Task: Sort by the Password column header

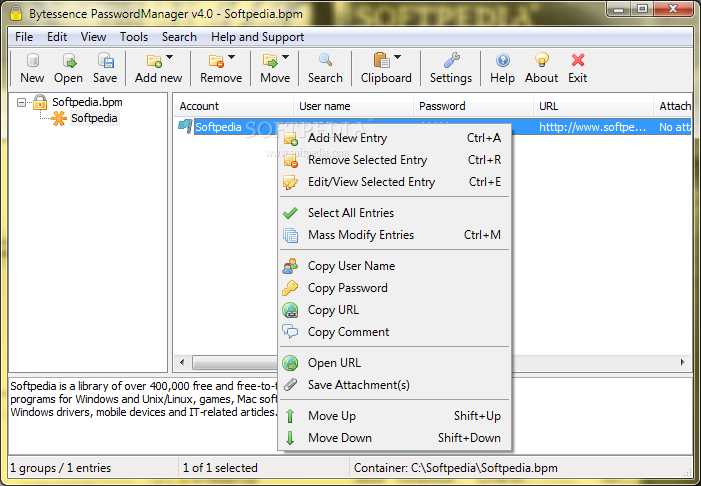Action: pyautogui.click(x=473, y=106)
